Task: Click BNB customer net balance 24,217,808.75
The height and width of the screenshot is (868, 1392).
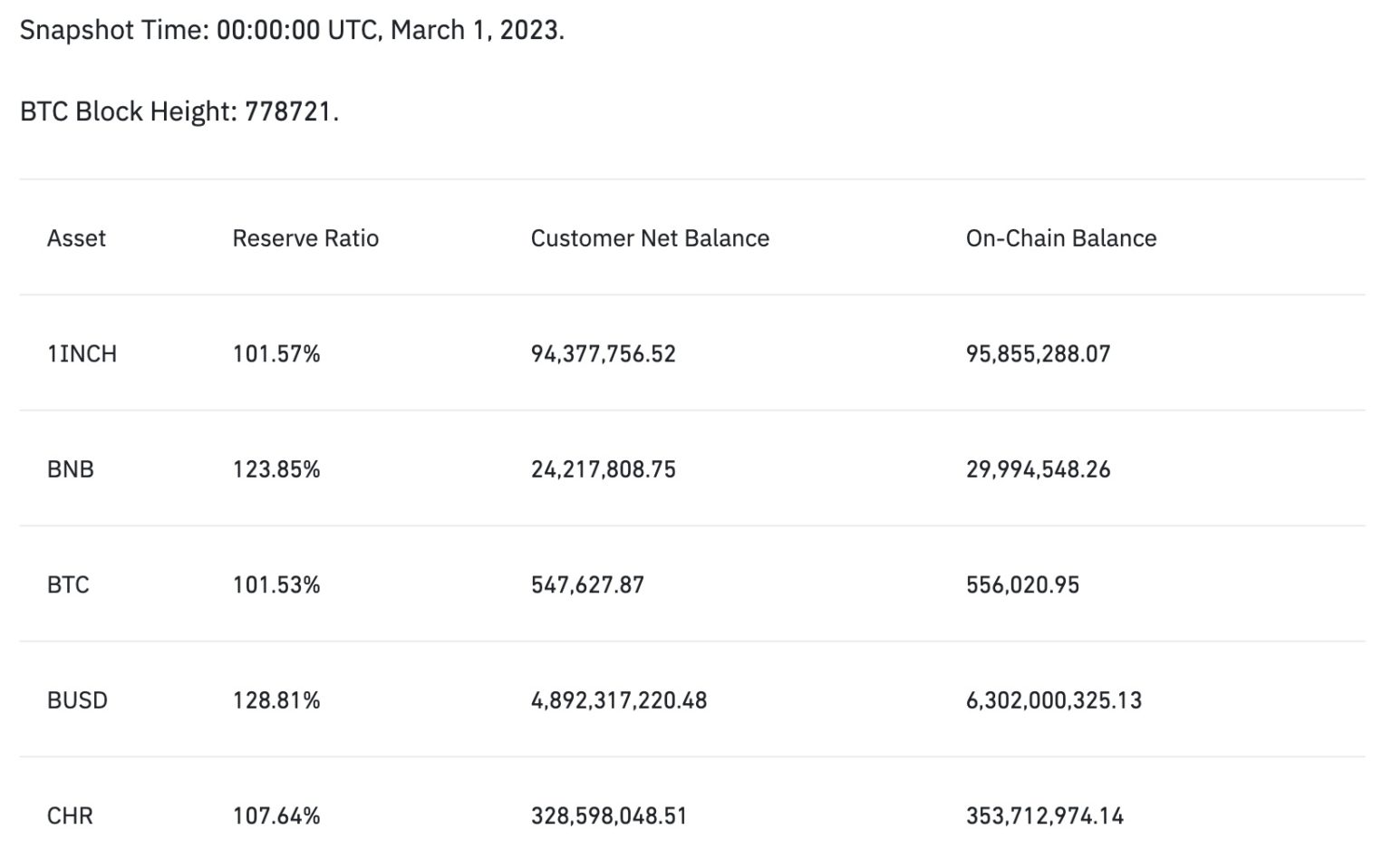Action: (x=603, y=469)
